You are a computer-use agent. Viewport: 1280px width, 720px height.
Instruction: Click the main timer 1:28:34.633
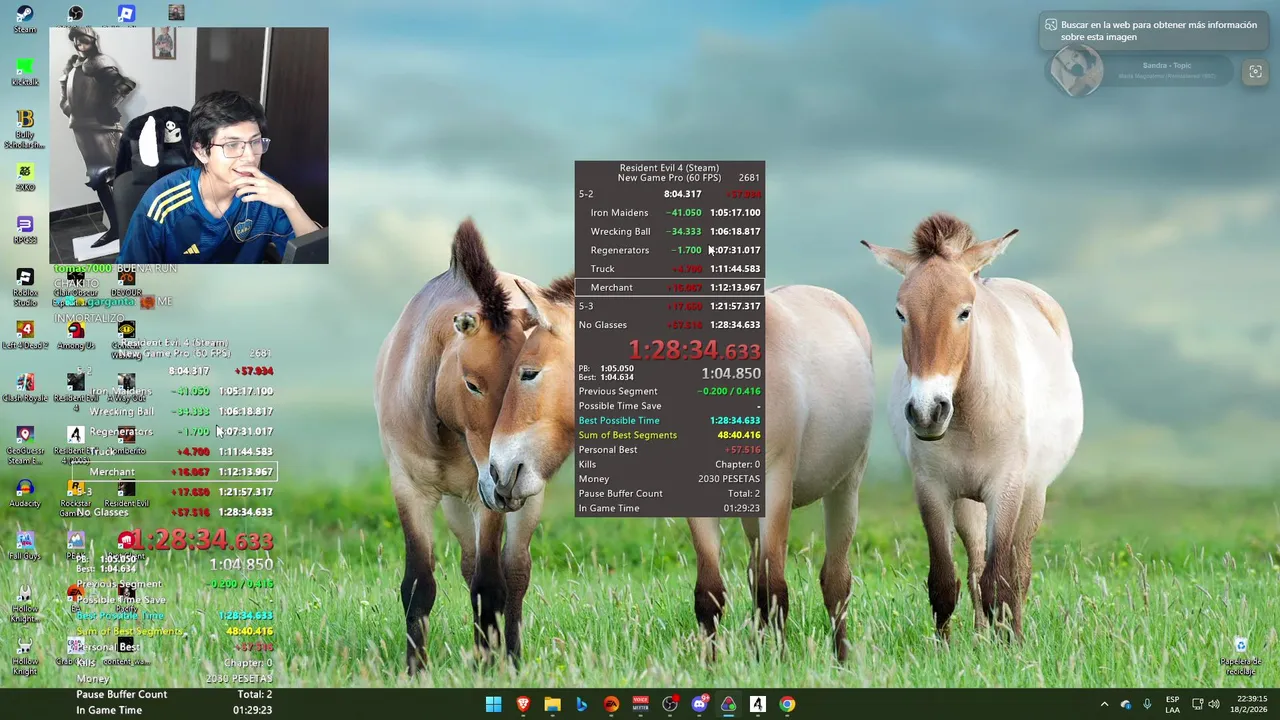[x=694, y=350]
